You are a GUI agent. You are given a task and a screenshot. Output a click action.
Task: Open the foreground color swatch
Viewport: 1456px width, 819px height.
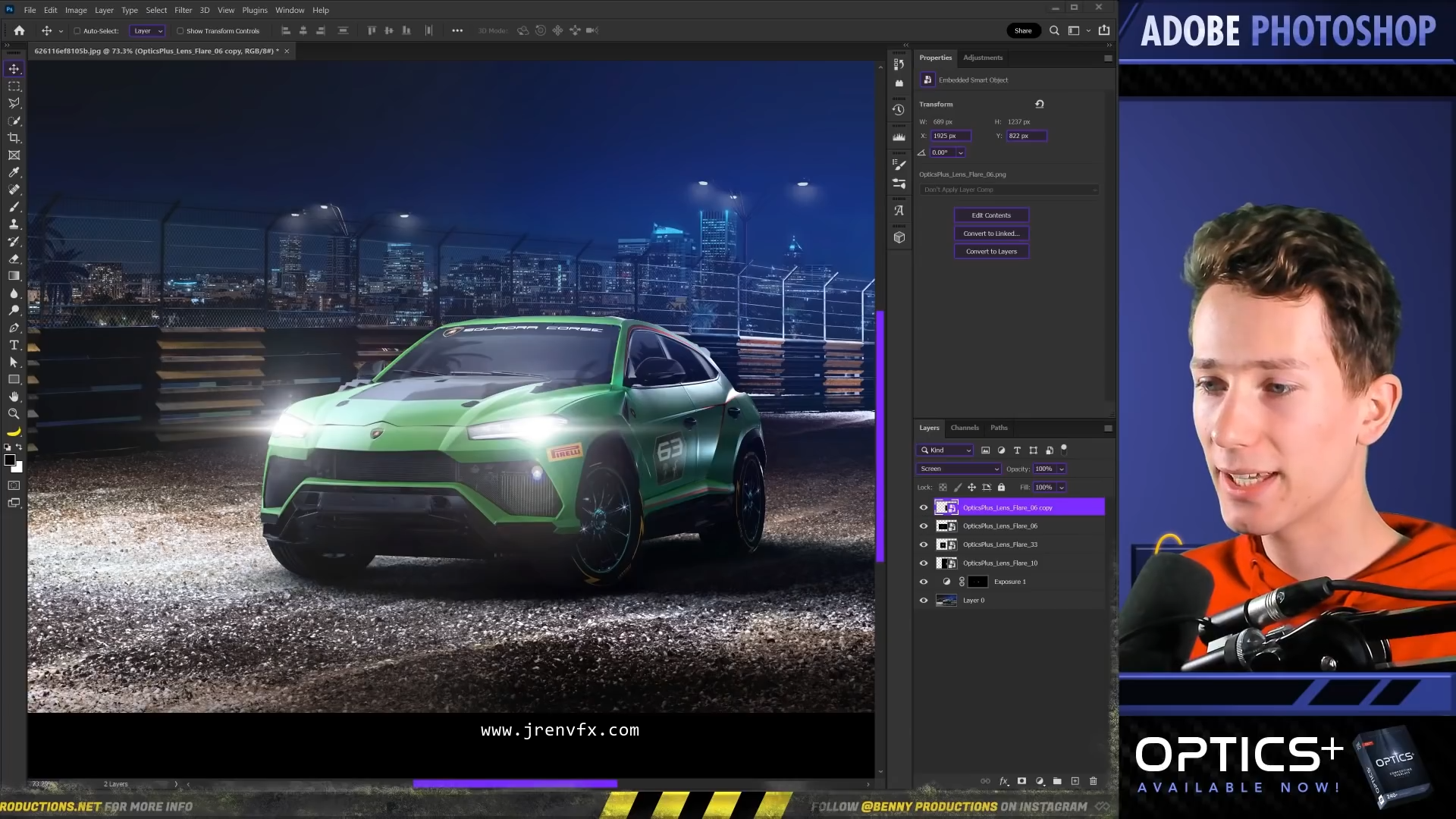[10, 460]
